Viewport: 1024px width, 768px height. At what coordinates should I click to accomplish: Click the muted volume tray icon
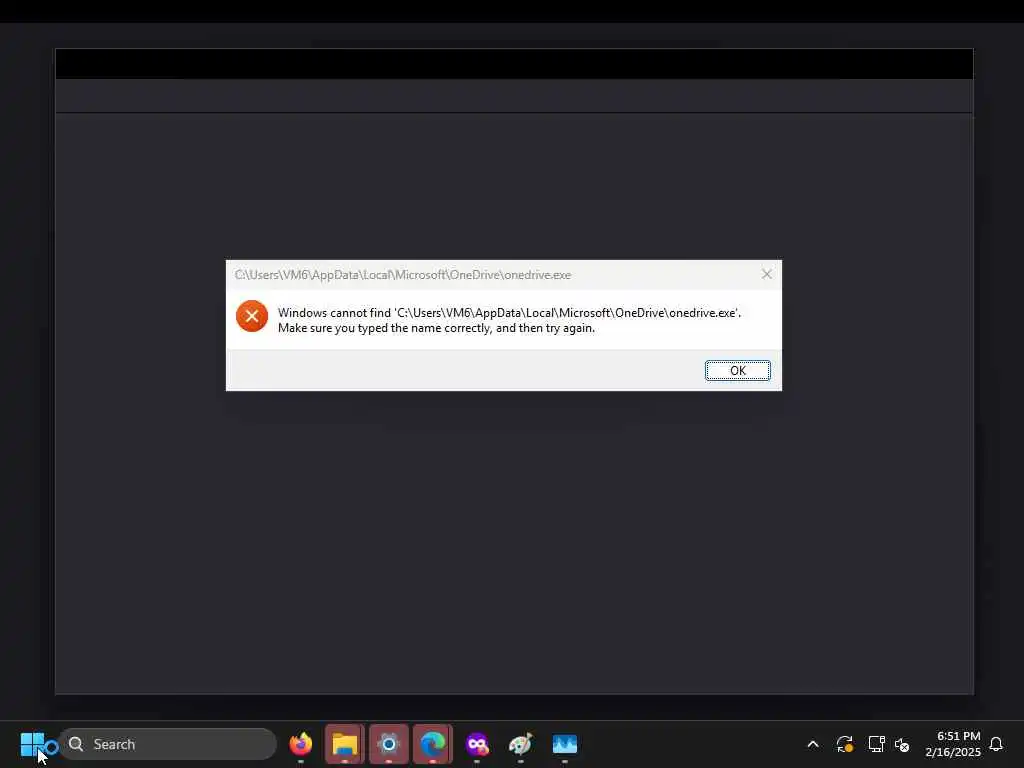pos(902,744)
